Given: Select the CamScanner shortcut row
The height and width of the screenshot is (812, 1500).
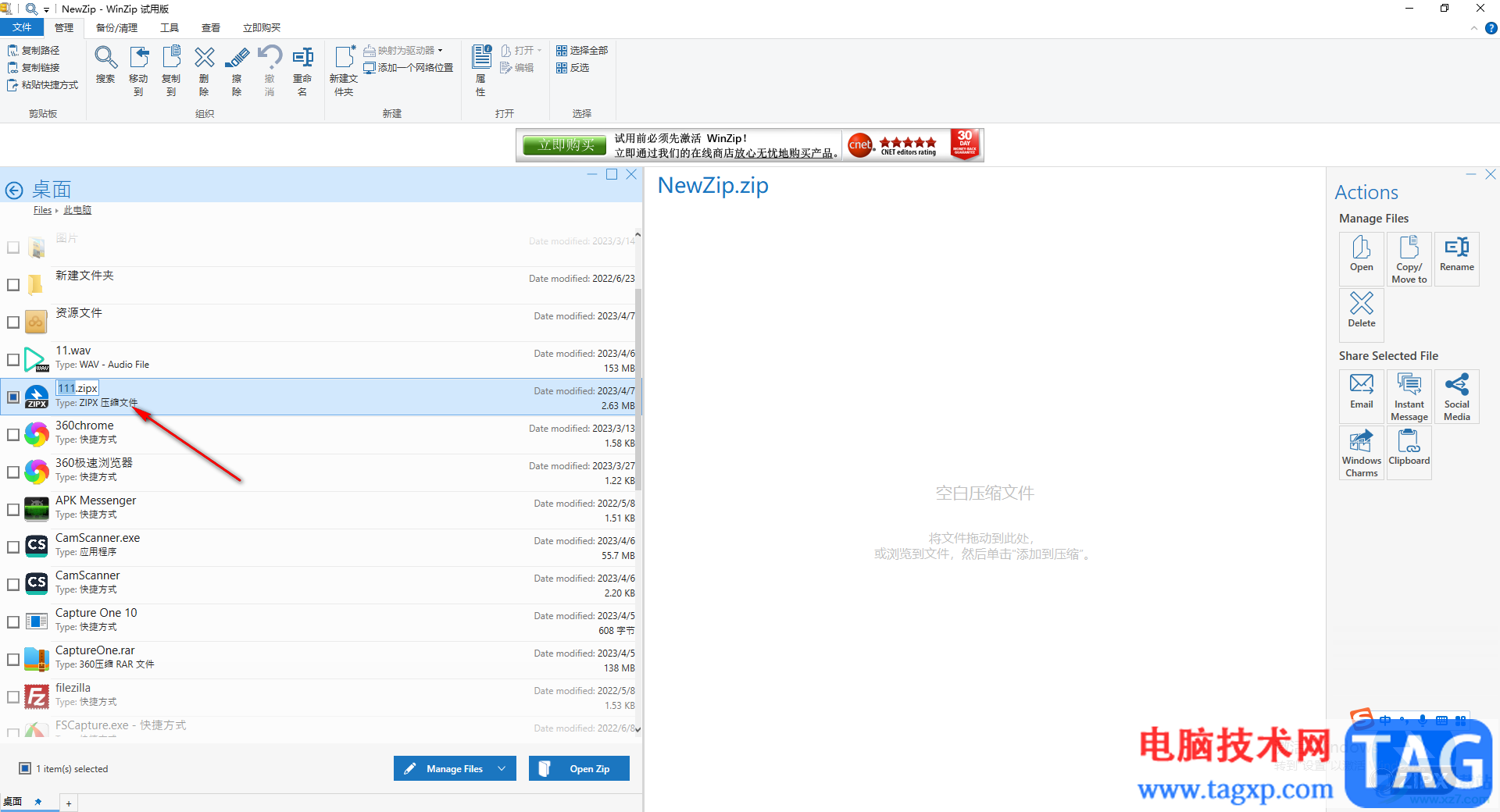Looking at the screenshot, I should point(320,585).
